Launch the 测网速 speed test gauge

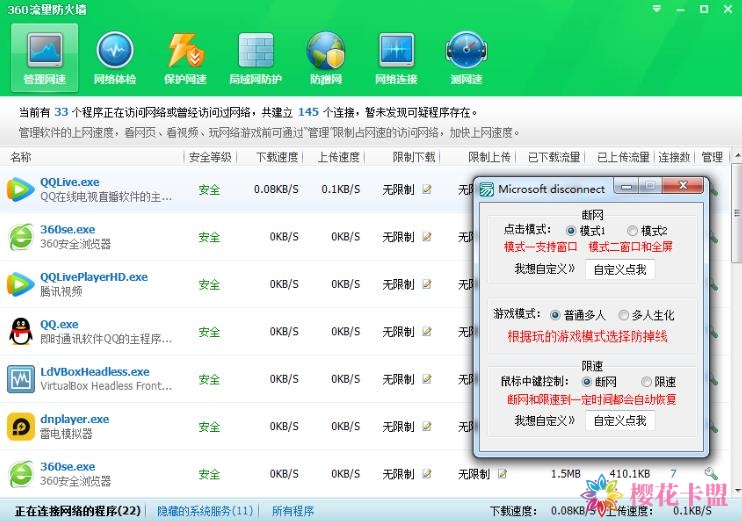[x=466, y=57]
